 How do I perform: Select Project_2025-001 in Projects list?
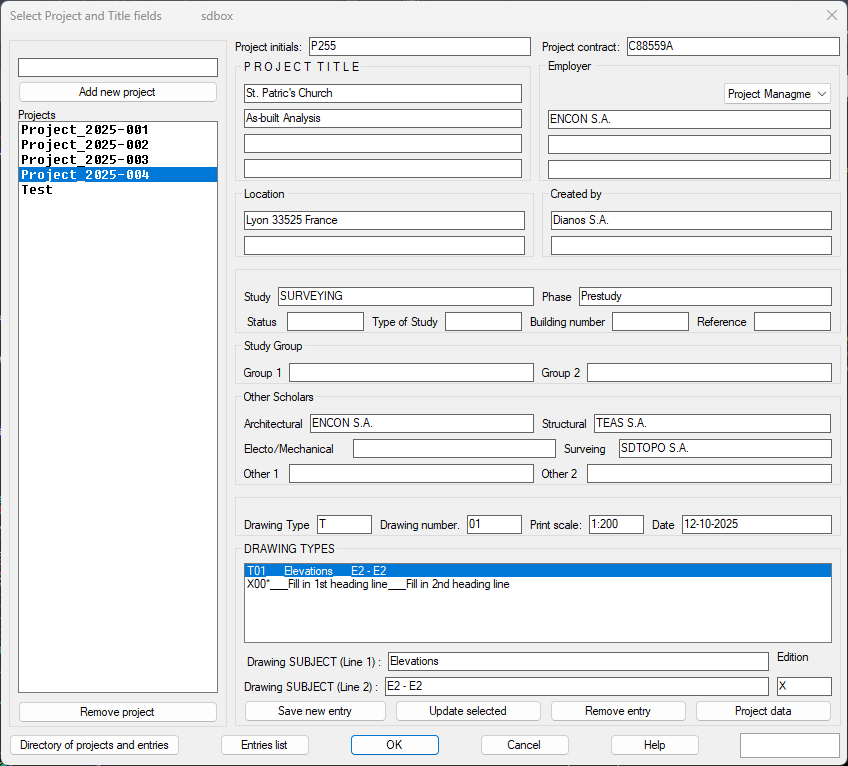point(118,130)
